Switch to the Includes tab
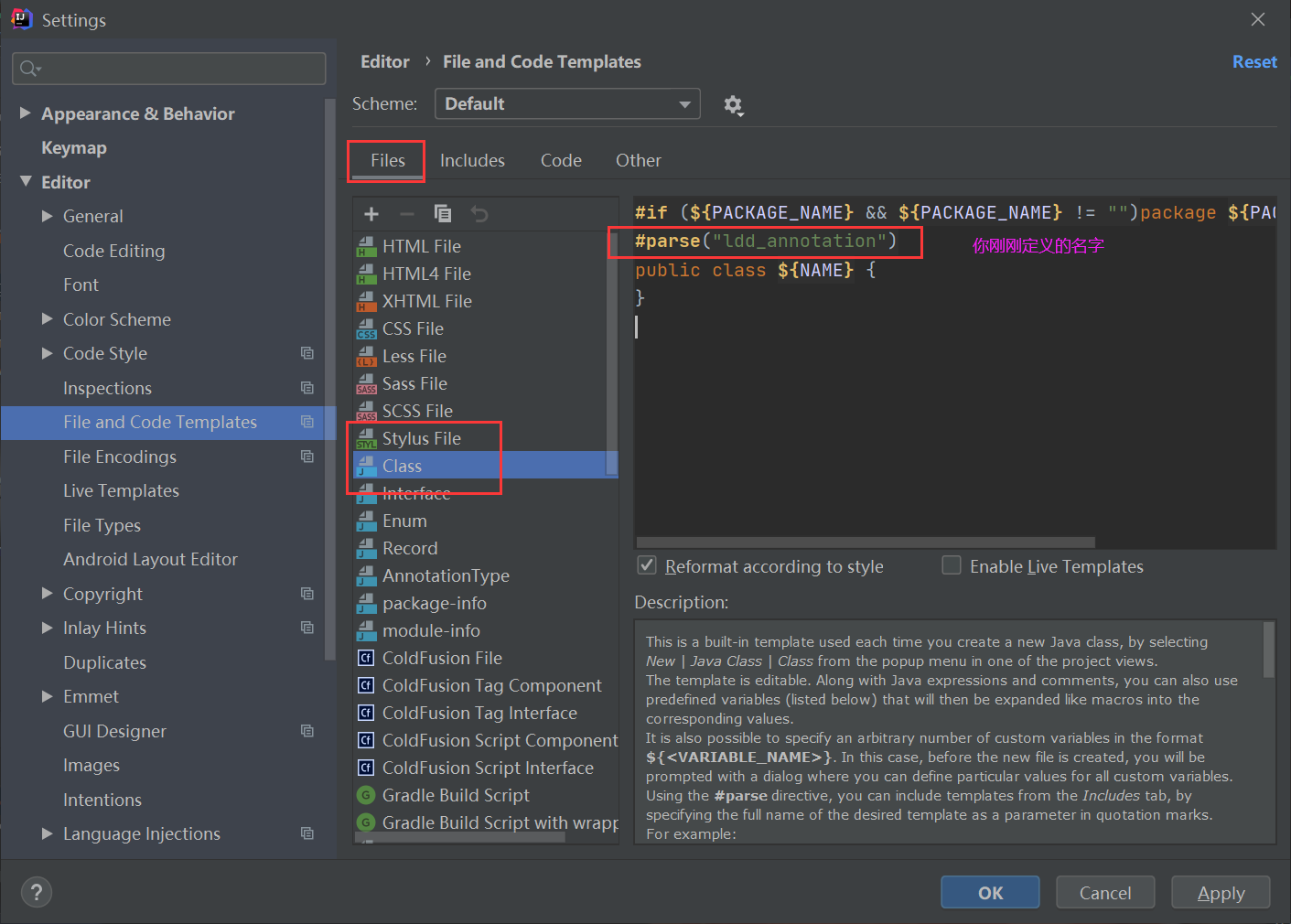 click(472, 160)
